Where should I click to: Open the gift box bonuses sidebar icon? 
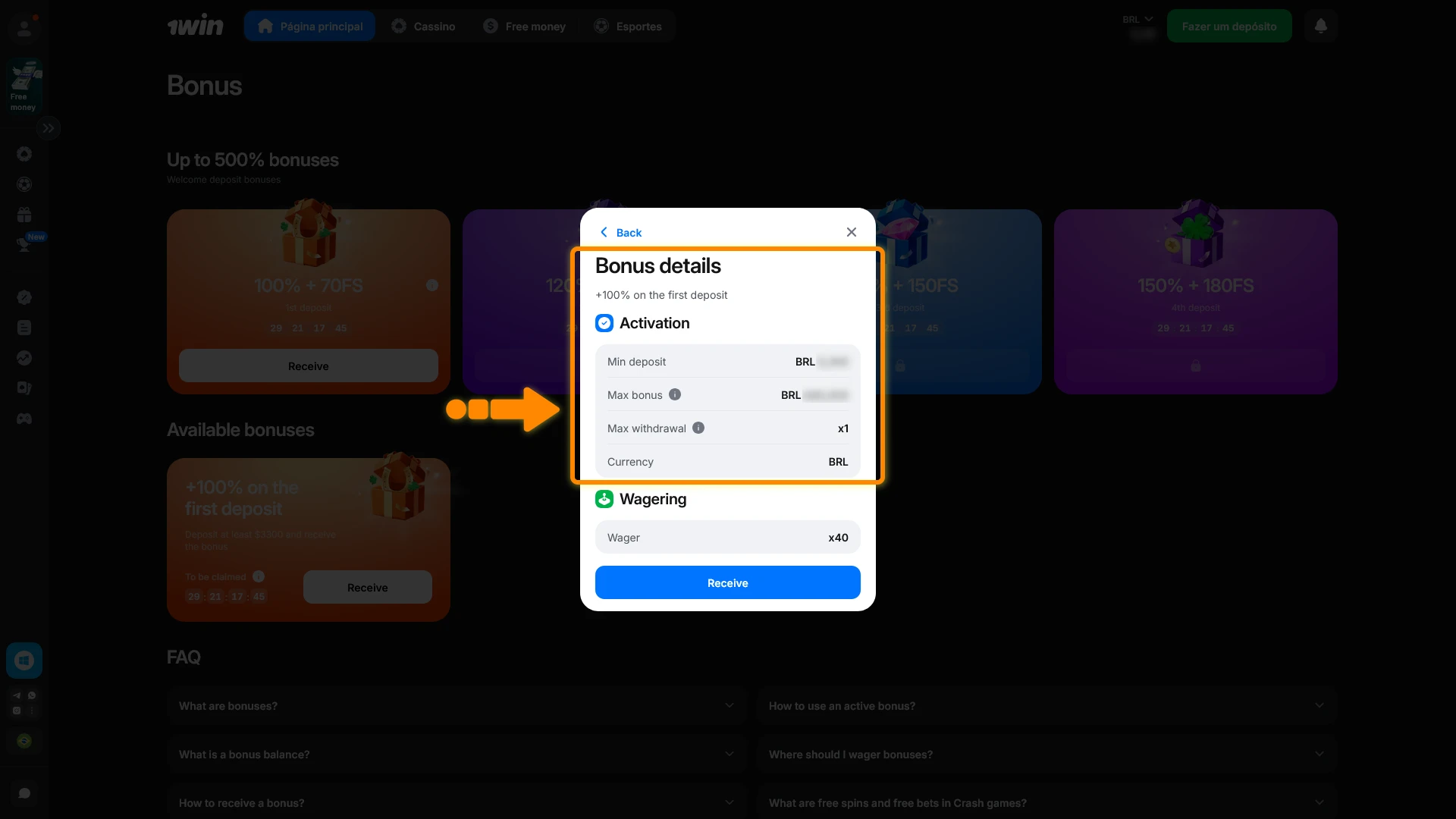coord(24,215)
